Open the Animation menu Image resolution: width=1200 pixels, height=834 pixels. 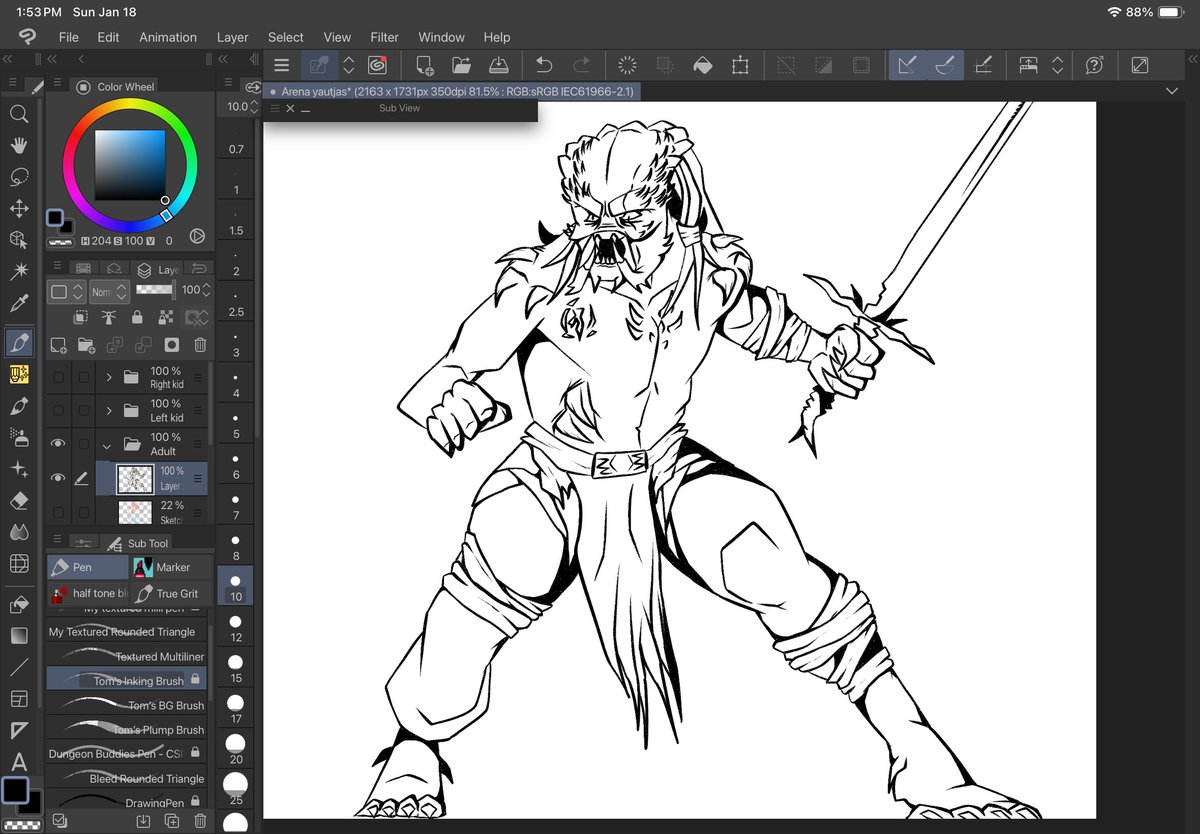tap(168, 37)
